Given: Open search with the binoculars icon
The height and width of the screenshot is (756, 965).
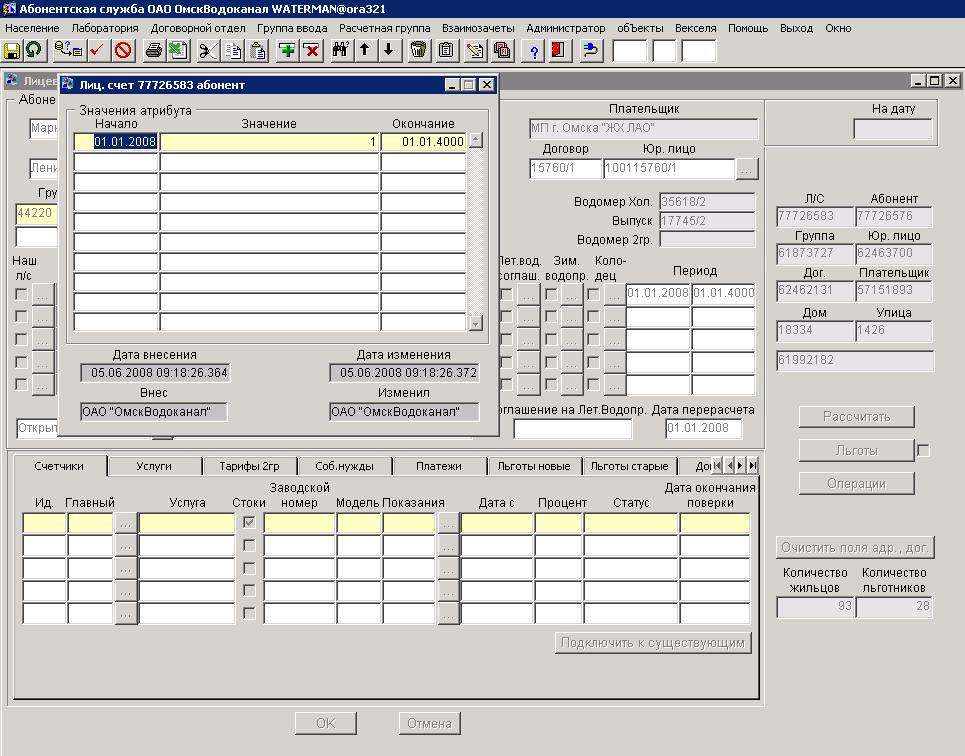Looking at the screenshot, I should coord(339,50).
